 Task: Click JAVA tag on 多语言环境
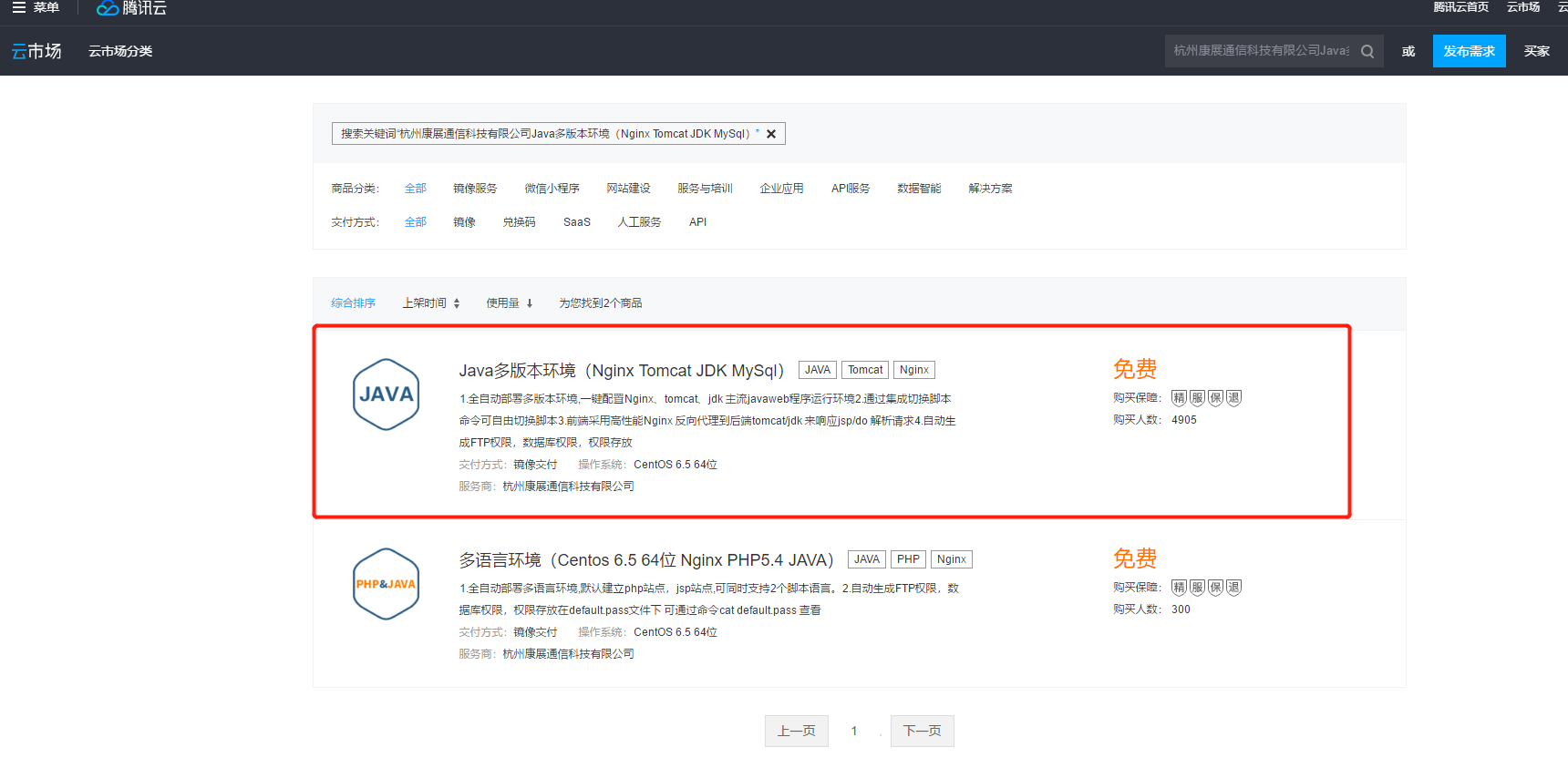[867, 559]
